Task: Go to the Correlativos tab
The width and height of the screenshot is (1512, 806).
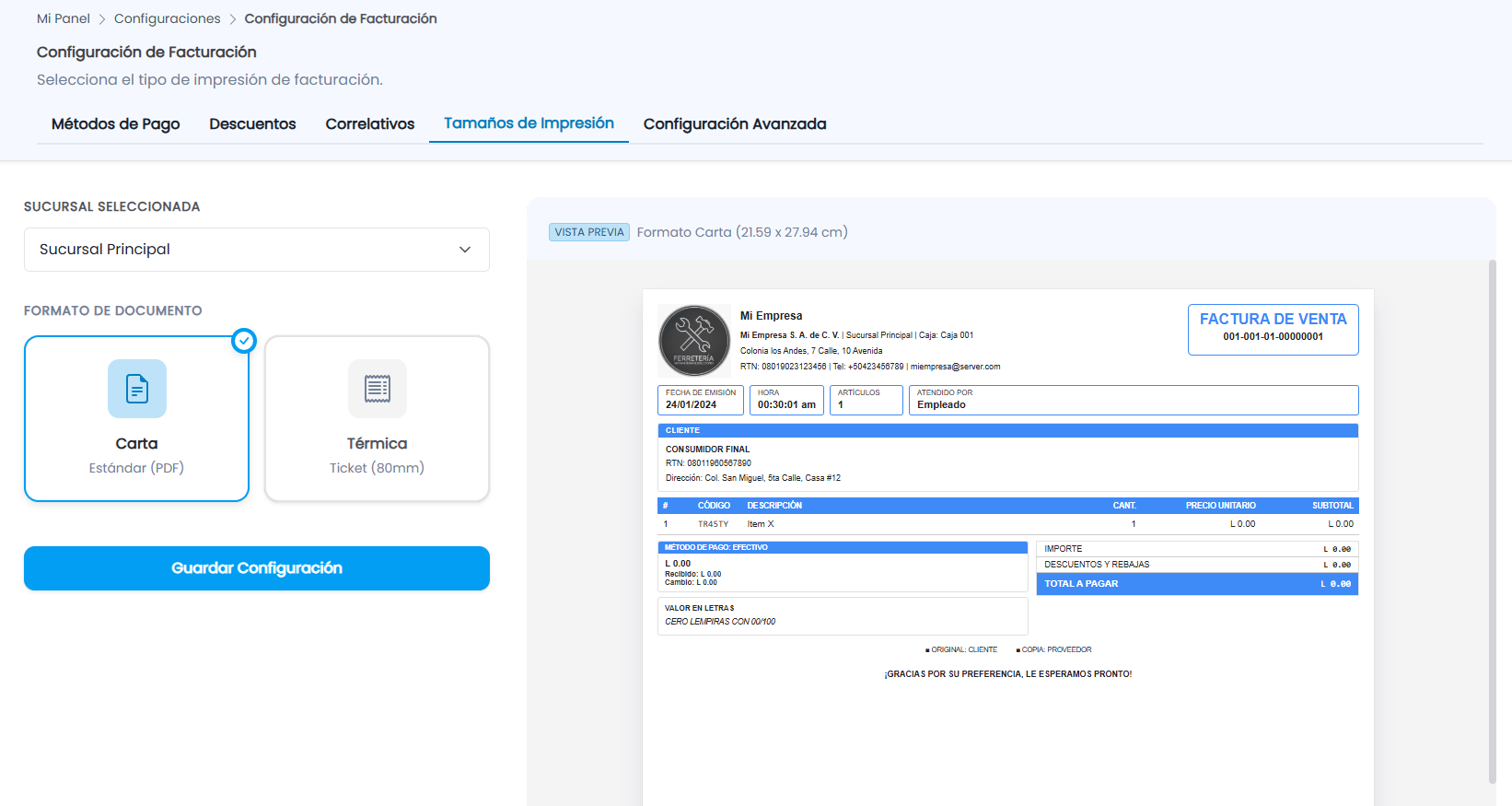Action: tap(370, 123)
